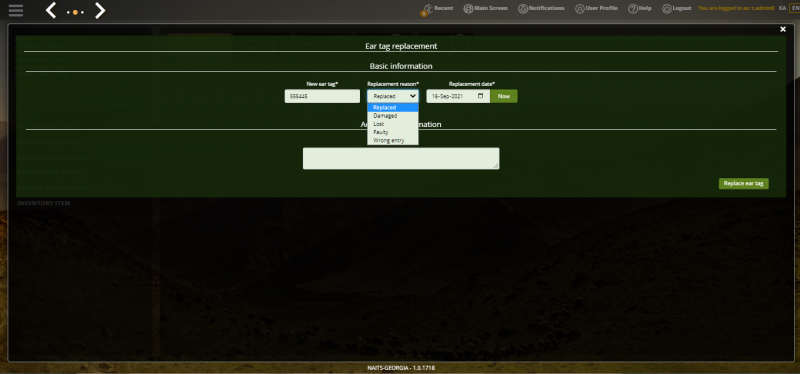
Task: Open the hamburger menu icon
Action: tap(16, 10)
